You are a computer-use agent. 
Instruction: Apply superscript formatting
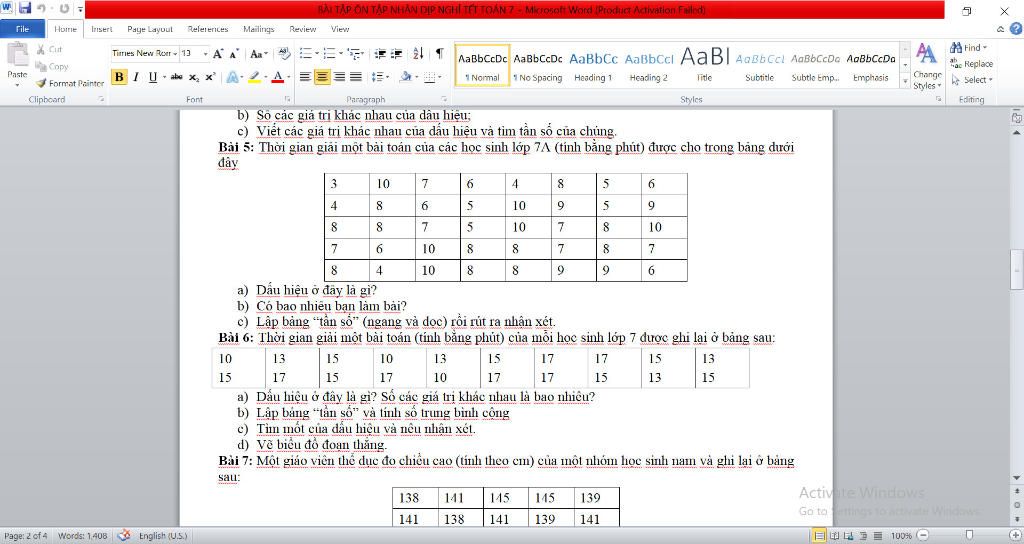[x=210, y=77]
